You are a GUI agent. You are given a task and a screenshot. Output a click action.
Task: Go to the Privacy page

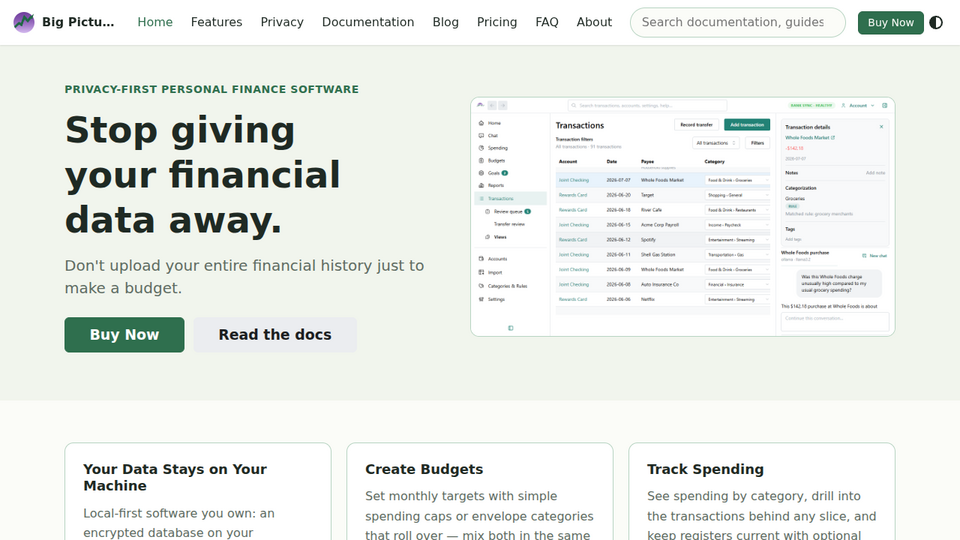(x=282, y=22)
